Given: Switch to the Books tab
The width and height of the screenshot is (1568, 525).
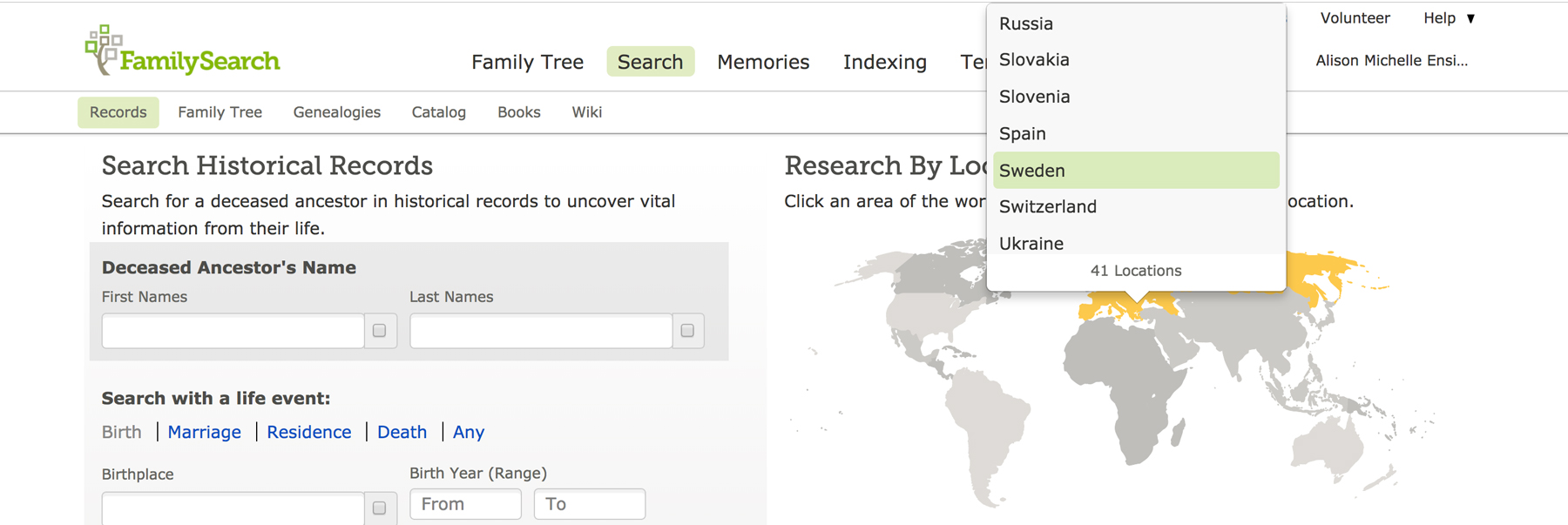Looking at the screenshot, I should (x=519, y=112).
